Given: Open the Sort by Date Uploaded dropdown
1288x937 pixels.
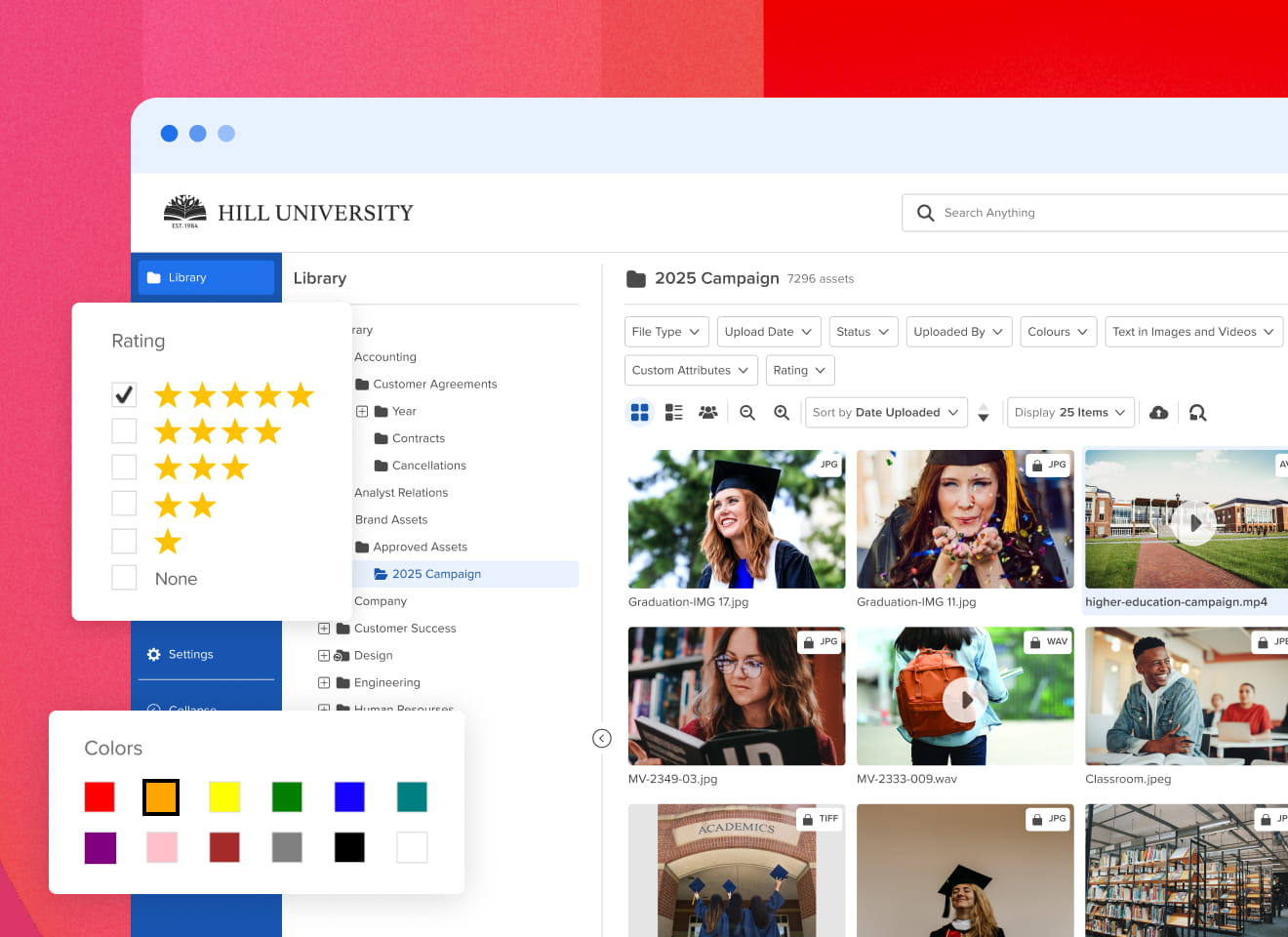Looking at the screenshot, I should (x=885, y=412).
